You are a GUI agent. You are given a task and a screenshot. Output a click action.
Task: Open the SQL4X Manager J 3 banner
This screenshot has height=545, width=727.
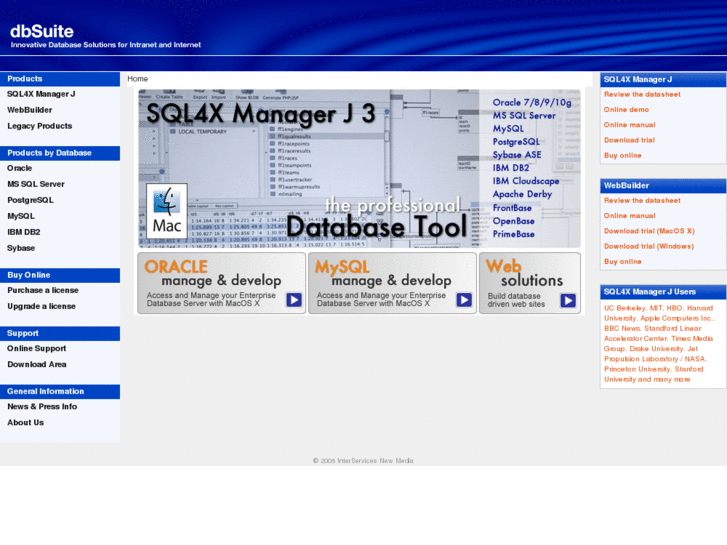[x=359, y=168]
